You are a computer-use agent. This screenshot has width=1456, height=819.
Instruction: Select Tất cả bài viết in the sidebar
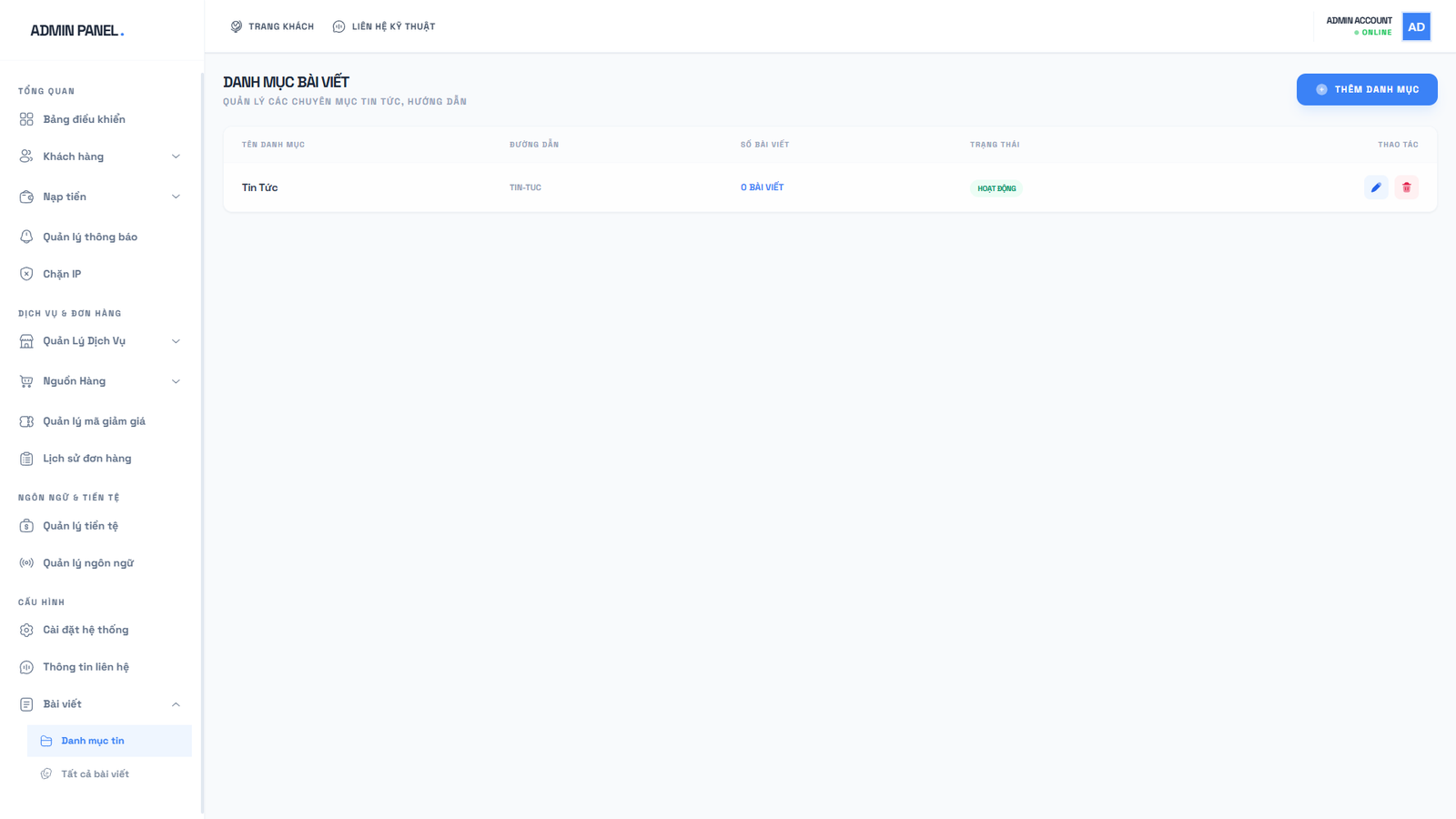tap(95, 773)
